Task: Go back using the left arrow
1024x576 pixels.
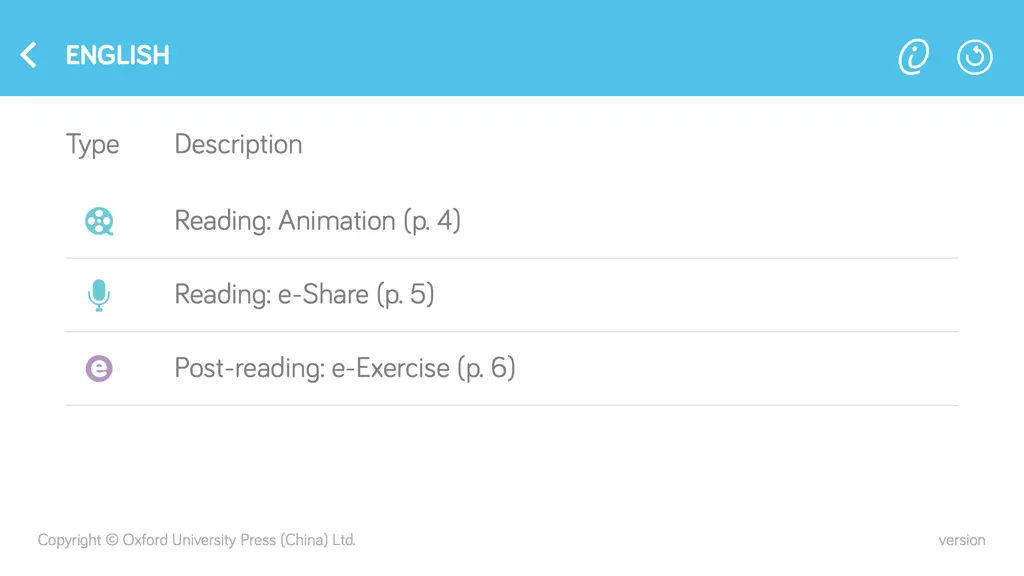Action: pos(28,55)
